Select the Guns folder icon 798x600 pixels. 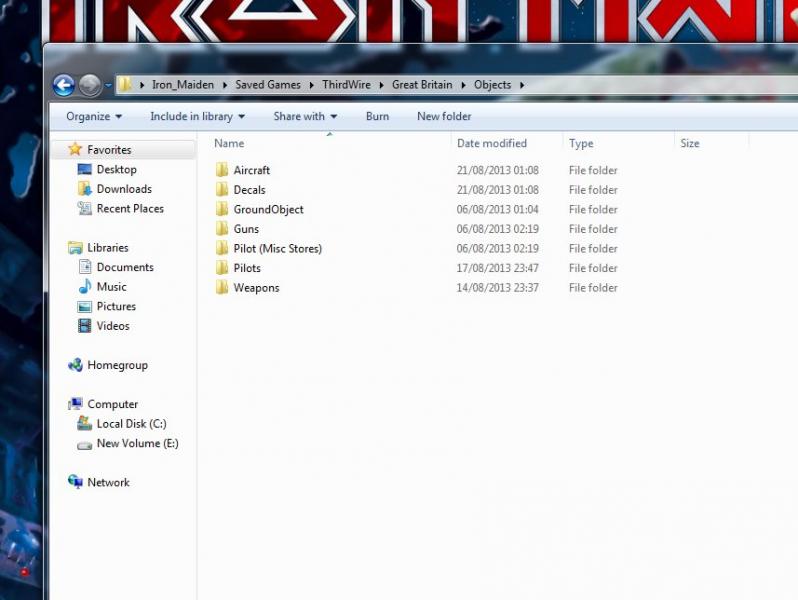coord(221,228)
